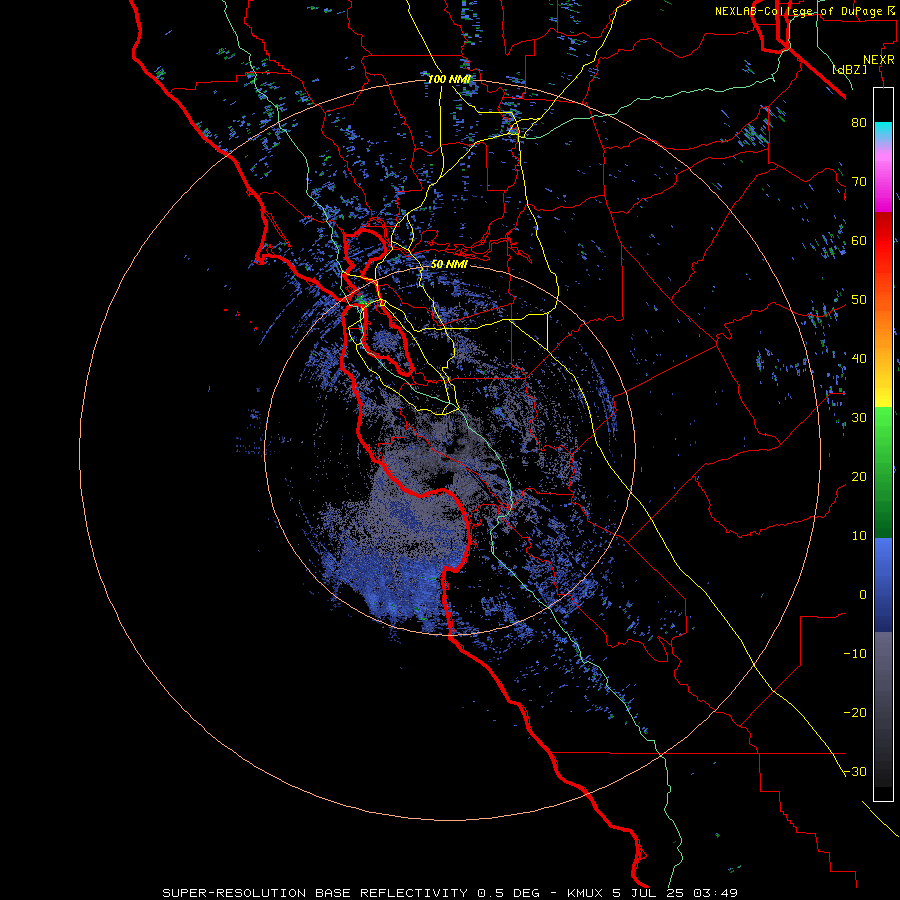The height and width of the screenshot is (900, 900).
Task: Click the -20 value on dBZ scale
Action: pos(855,712)
